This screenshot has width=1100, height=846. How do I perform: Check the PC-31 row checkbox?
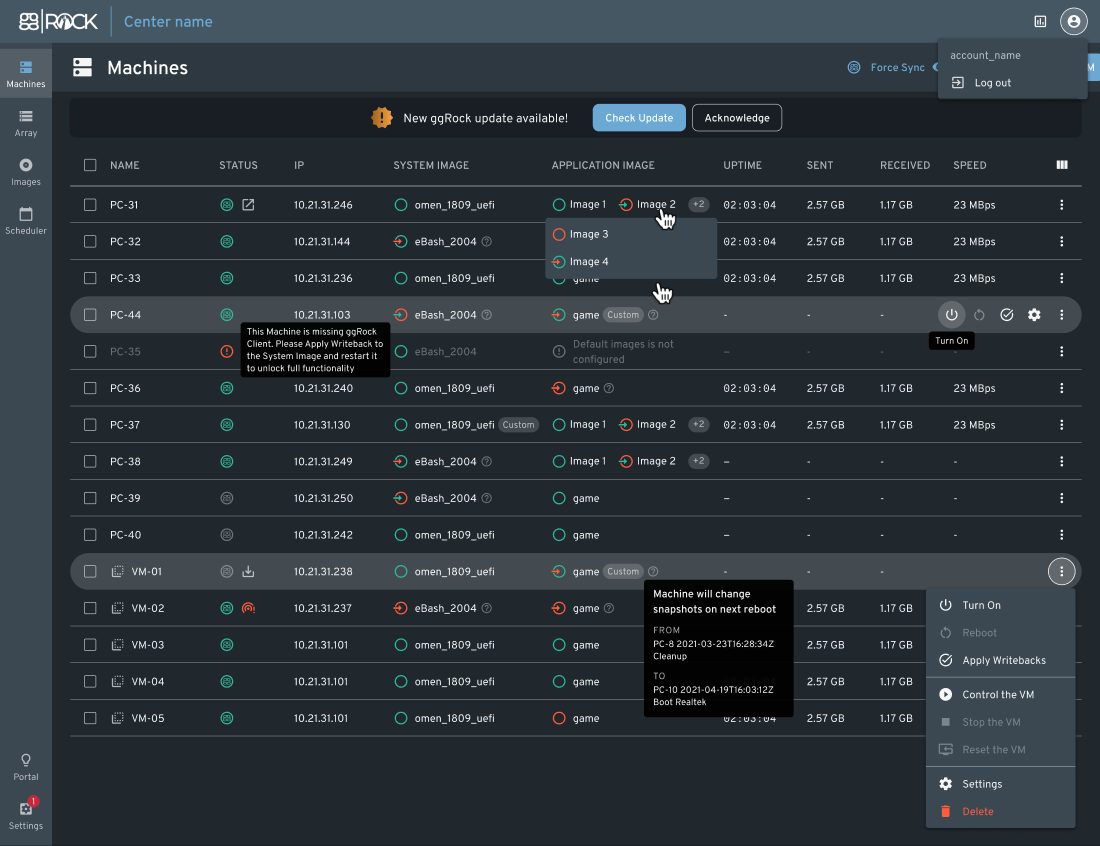[90, 205]
